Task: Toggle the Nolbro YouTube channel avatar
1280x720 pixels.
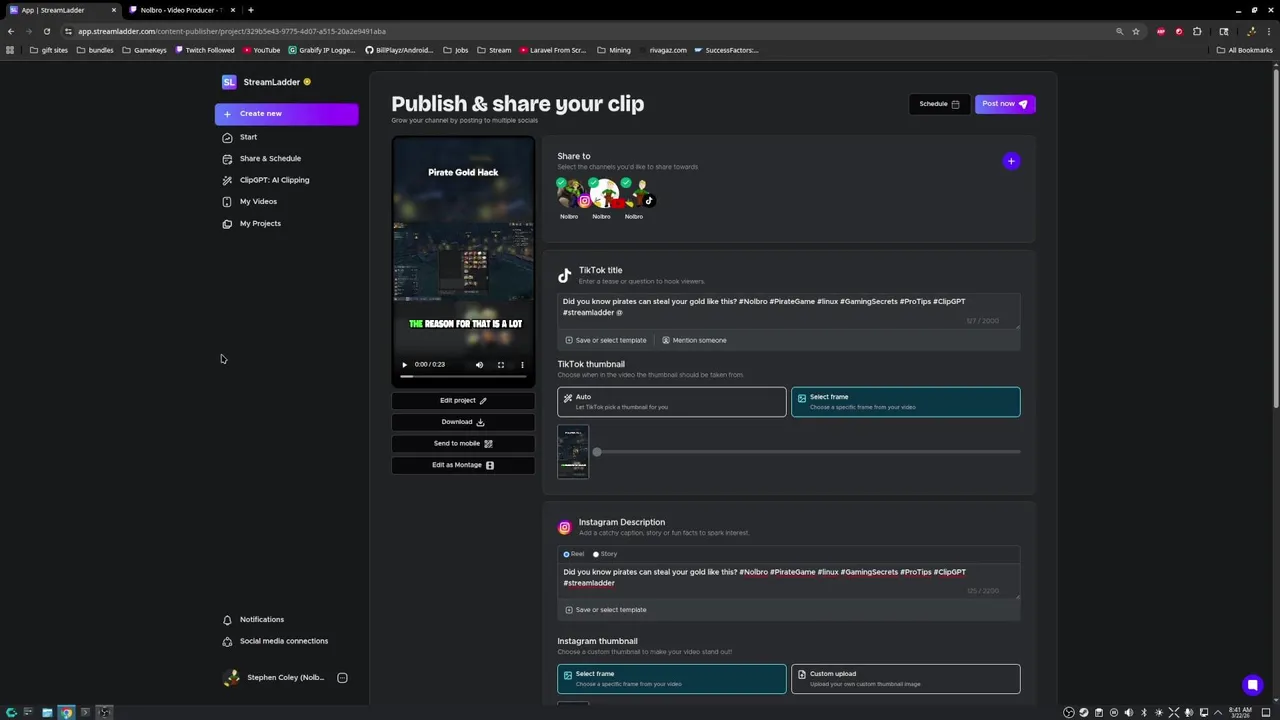Action: click(603, 193)
